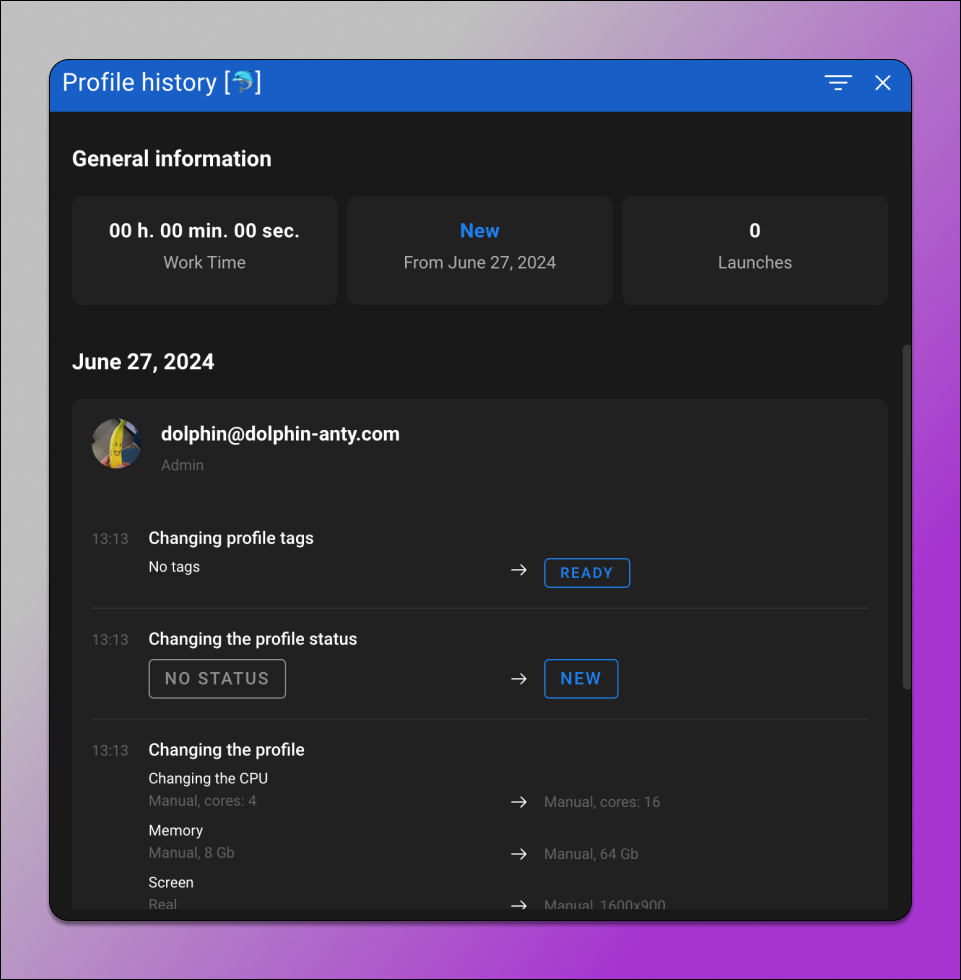Click 'Manual, 64 Gb' new value

point(591,854)
